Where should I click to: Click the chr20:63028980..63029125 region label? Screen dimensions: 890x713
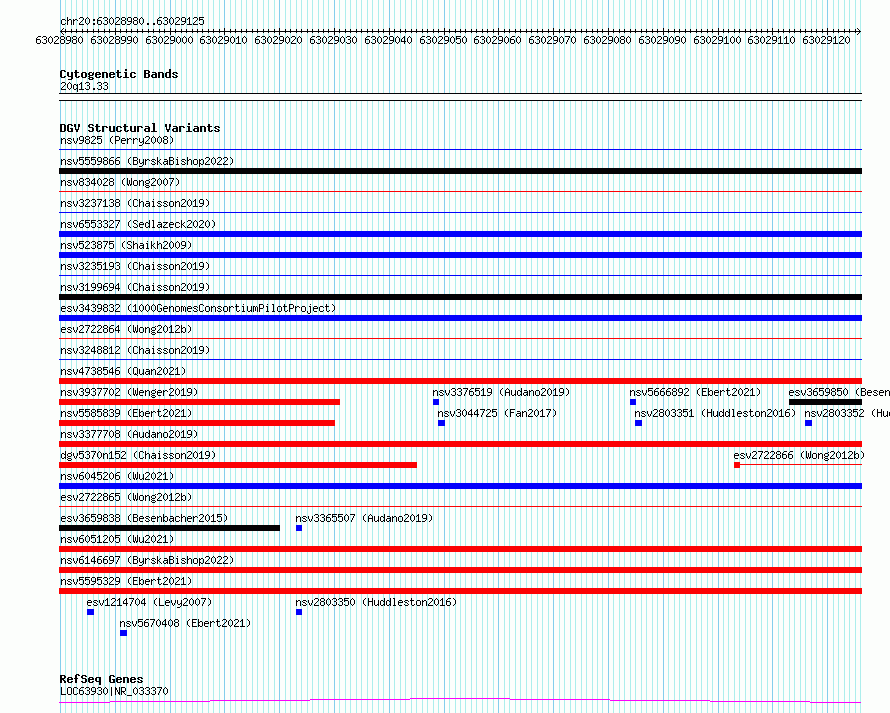[132, 22]
